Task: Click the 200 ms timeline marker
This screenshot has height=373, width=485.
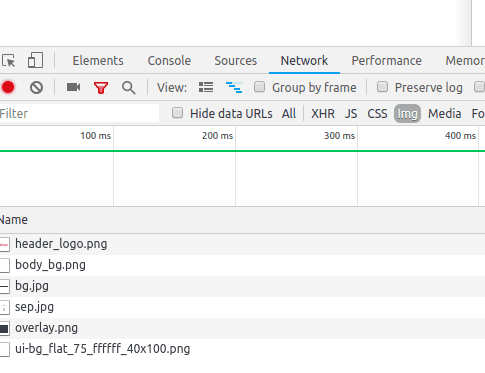Action: [217, 136]
